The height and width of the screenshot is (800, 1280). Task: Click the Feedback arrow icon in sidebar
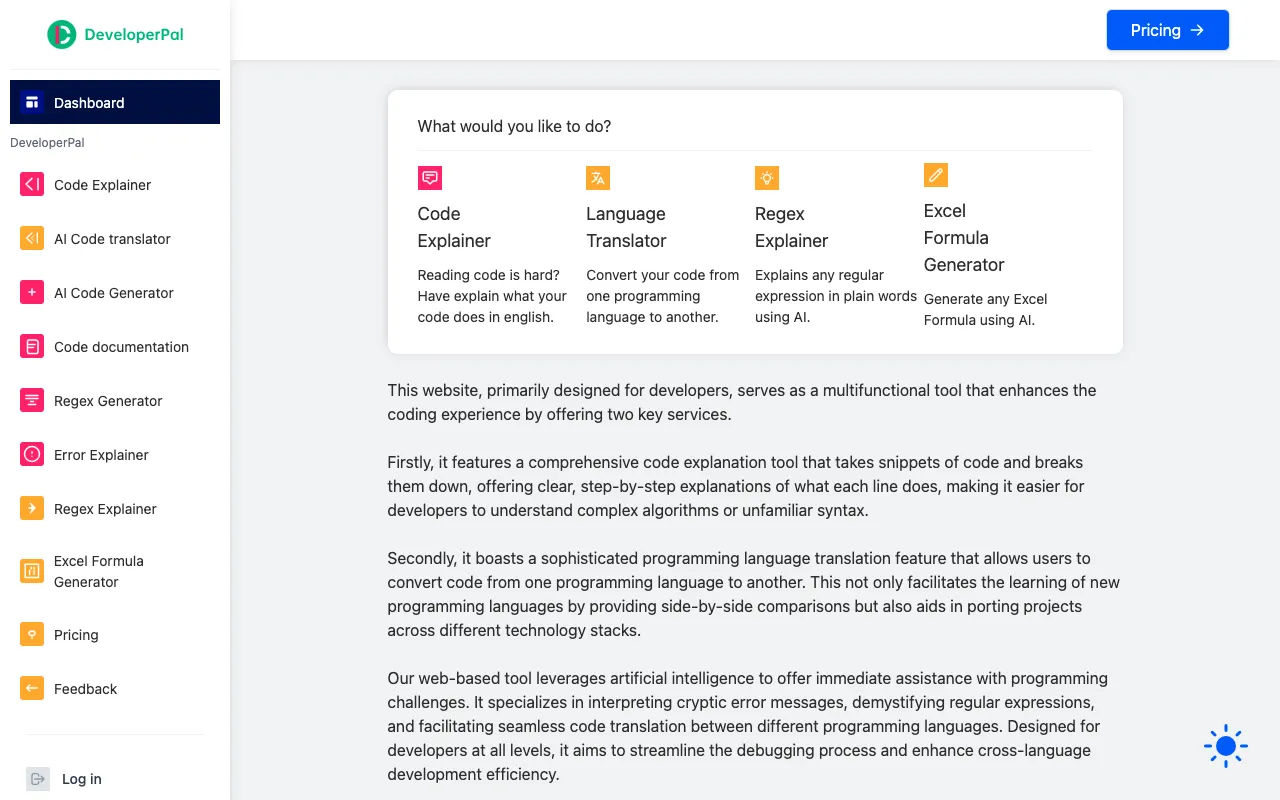pyautogui.click(x=31, y=688)
